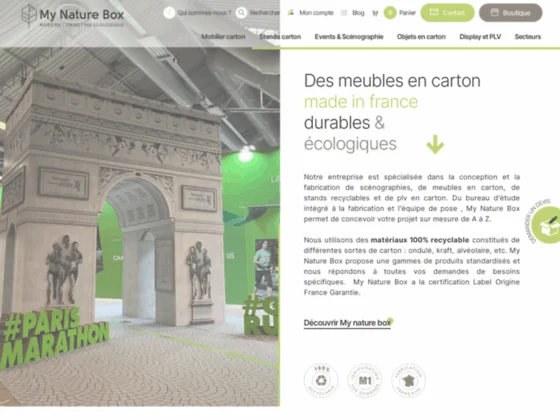Click the green cart count badge

point(390,13)
